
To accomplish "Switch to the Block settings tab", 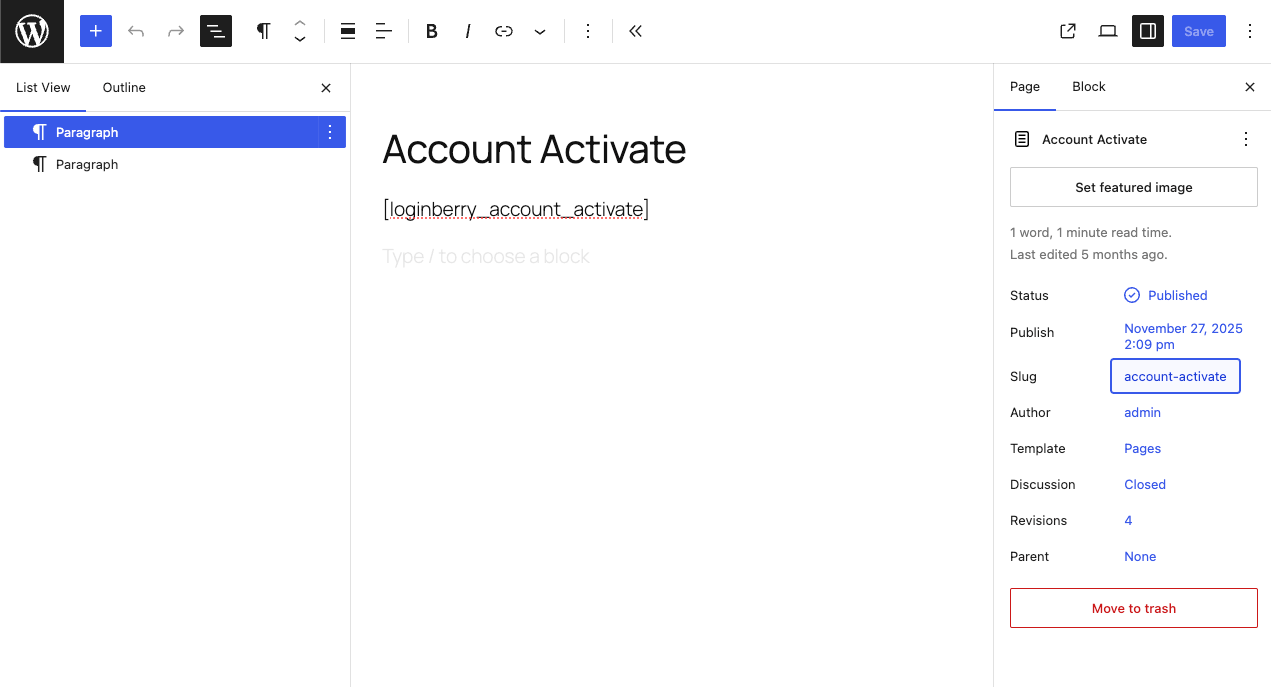I will click(1089, 87).
